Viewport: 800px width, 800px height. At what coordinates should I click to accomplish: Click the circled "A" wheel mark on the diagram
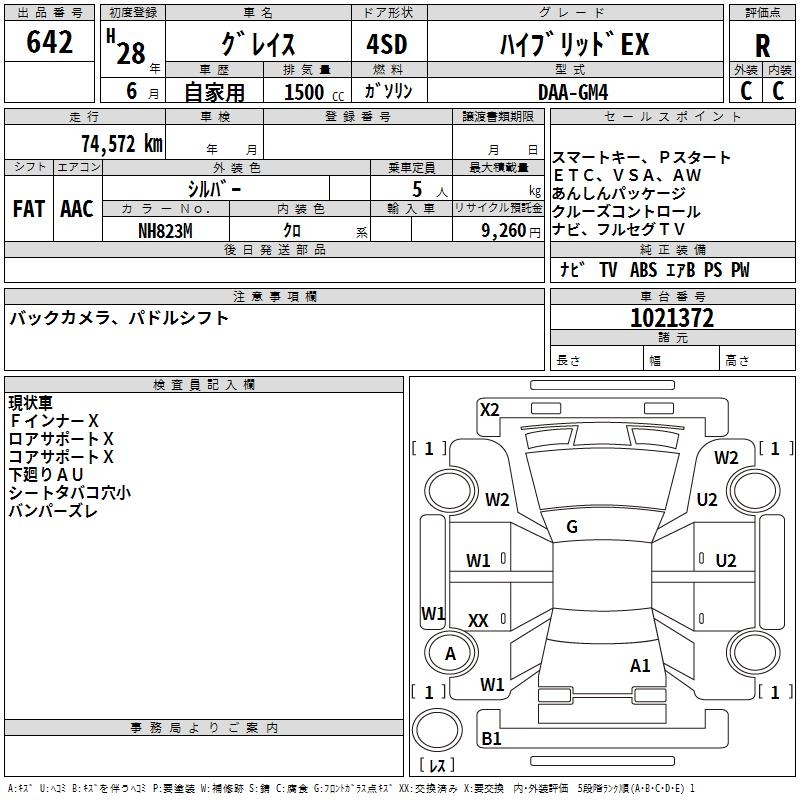point(450,654)
